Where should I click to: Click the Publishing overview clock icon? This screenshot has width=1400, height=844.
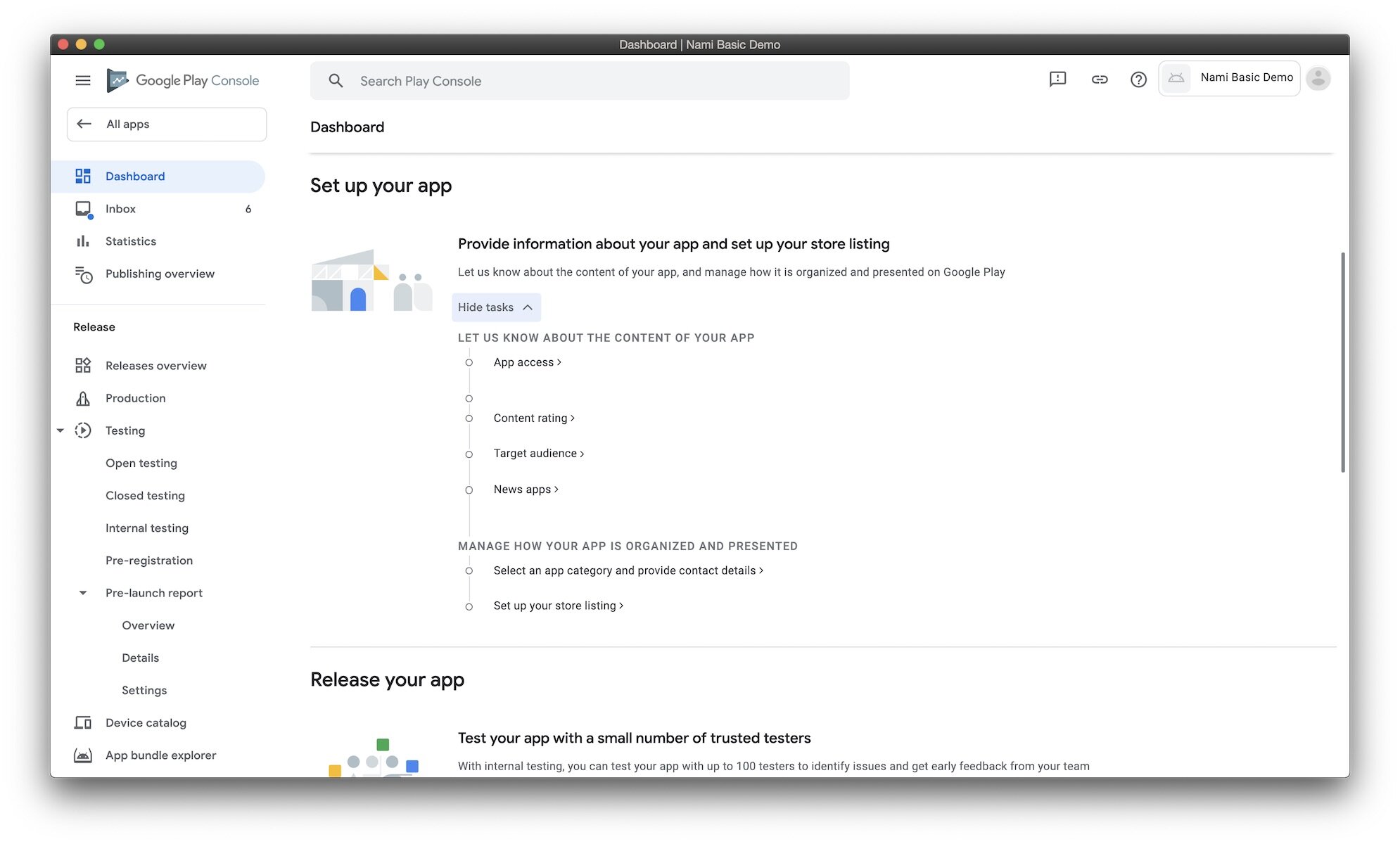(84, 274)
